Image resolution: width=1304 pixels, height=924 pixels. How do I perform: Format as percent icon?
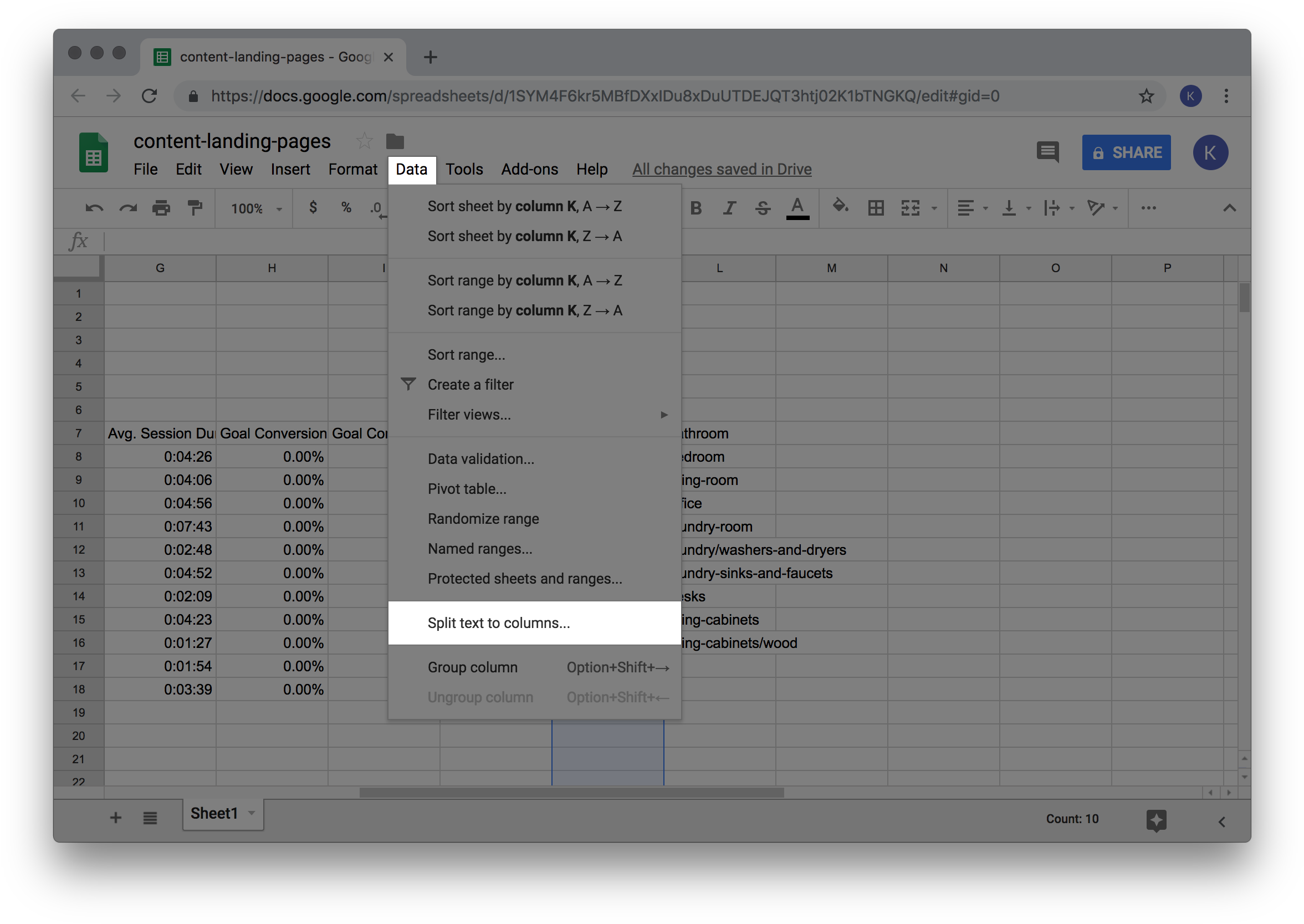[346, 208]
